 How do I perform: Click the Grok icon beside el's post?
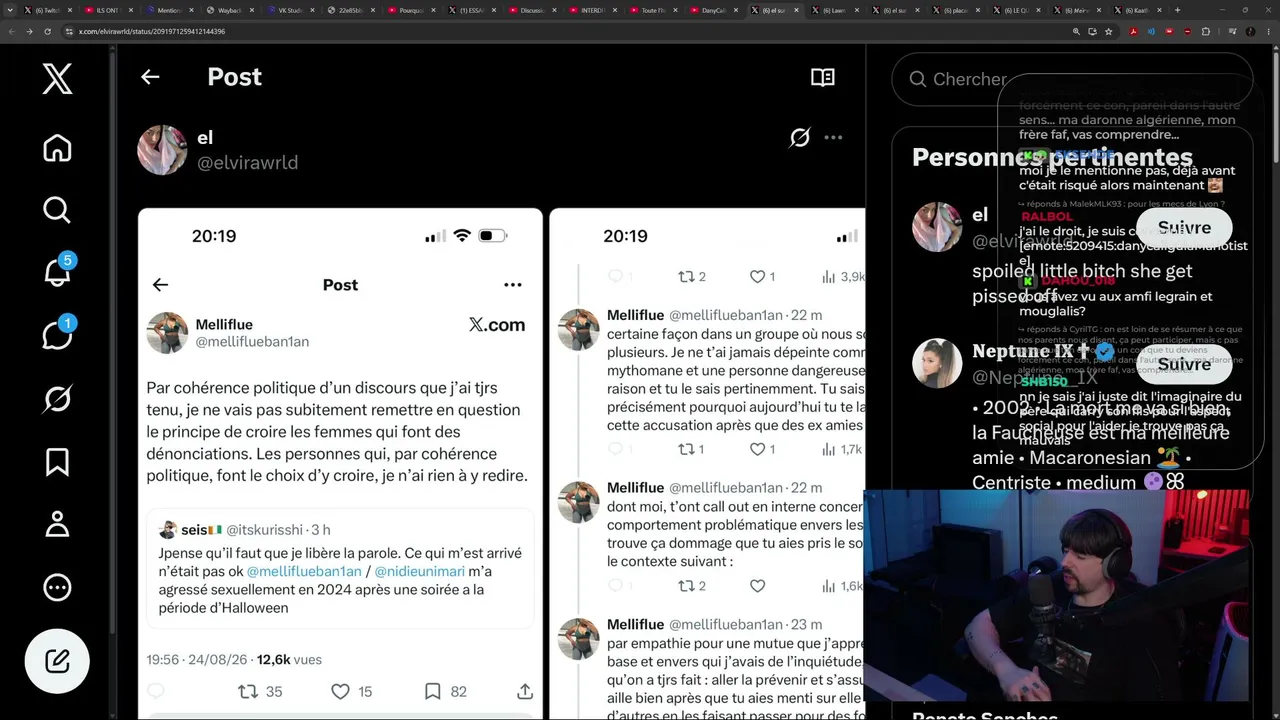[x=799, y=138]
